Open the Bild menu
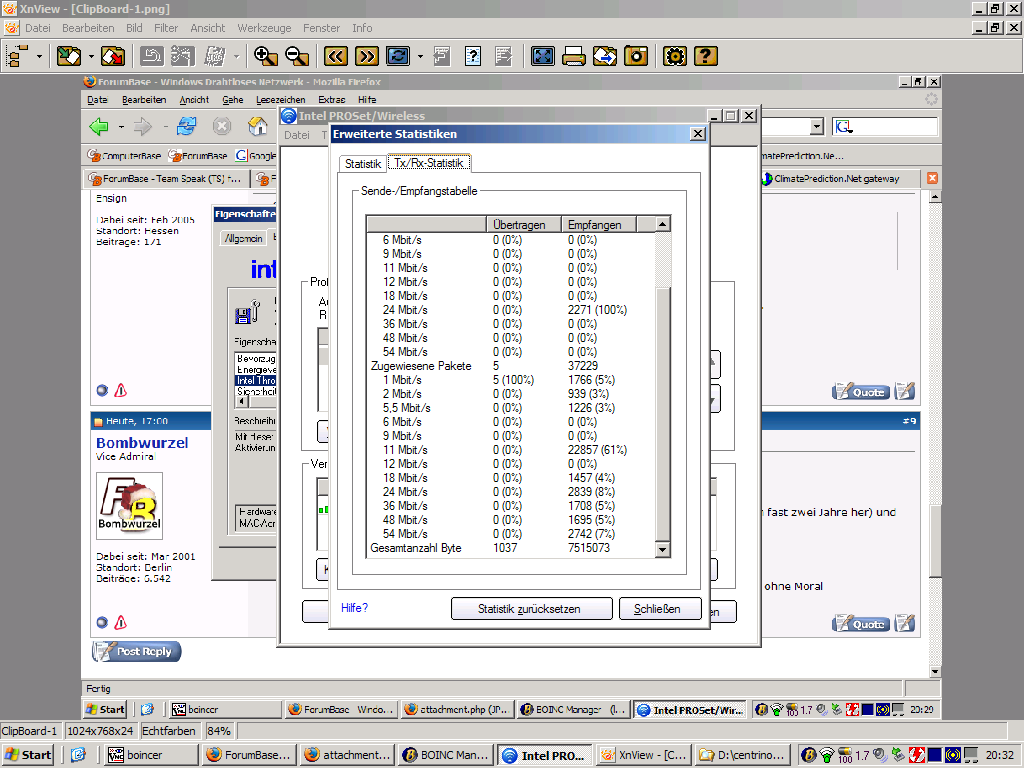The height and width of the screenshot is (768, 1024). (x=134, y=28)
